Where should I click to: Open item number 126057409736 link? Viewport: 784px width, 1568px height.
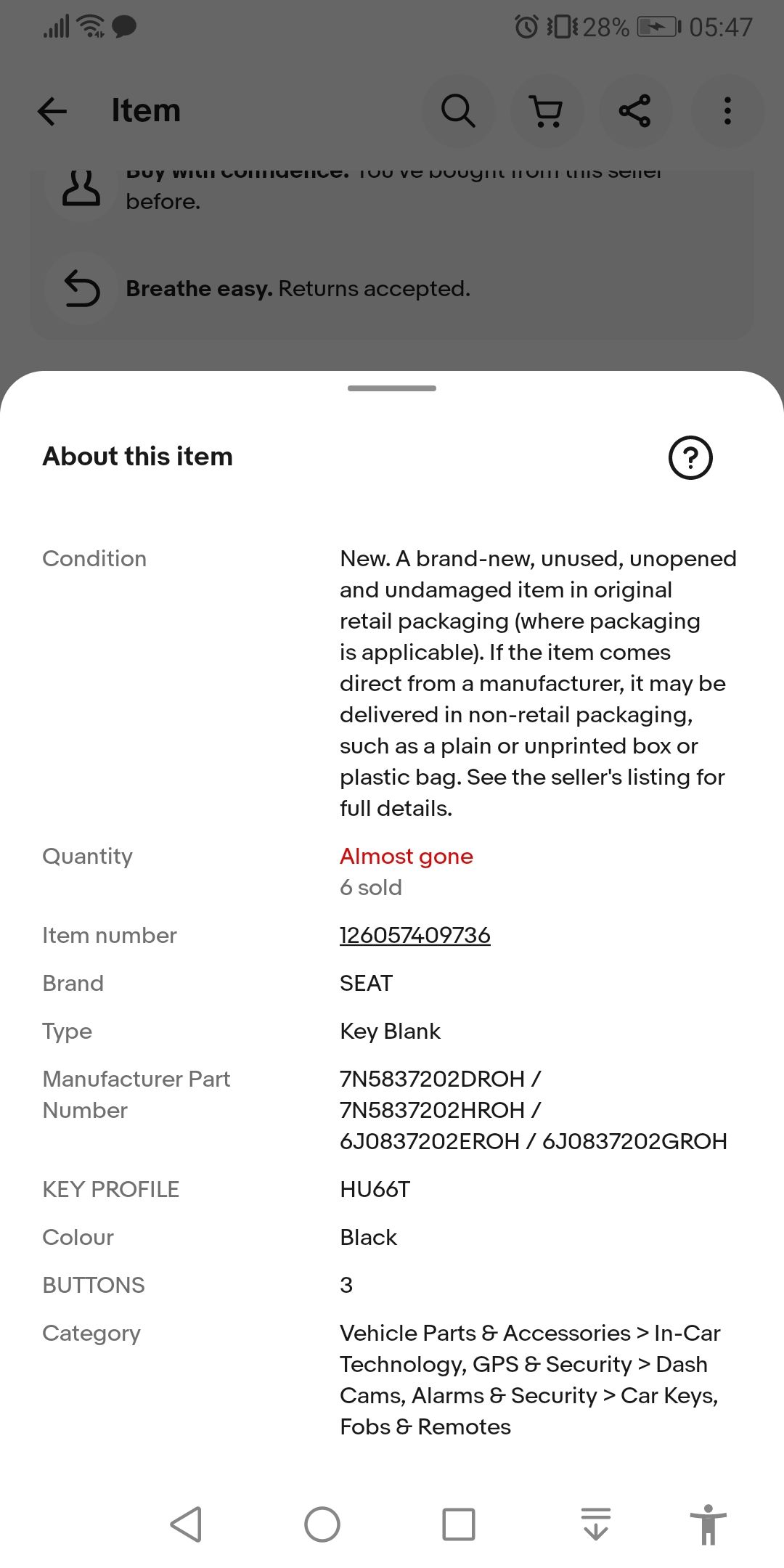[x=415, y=935]
